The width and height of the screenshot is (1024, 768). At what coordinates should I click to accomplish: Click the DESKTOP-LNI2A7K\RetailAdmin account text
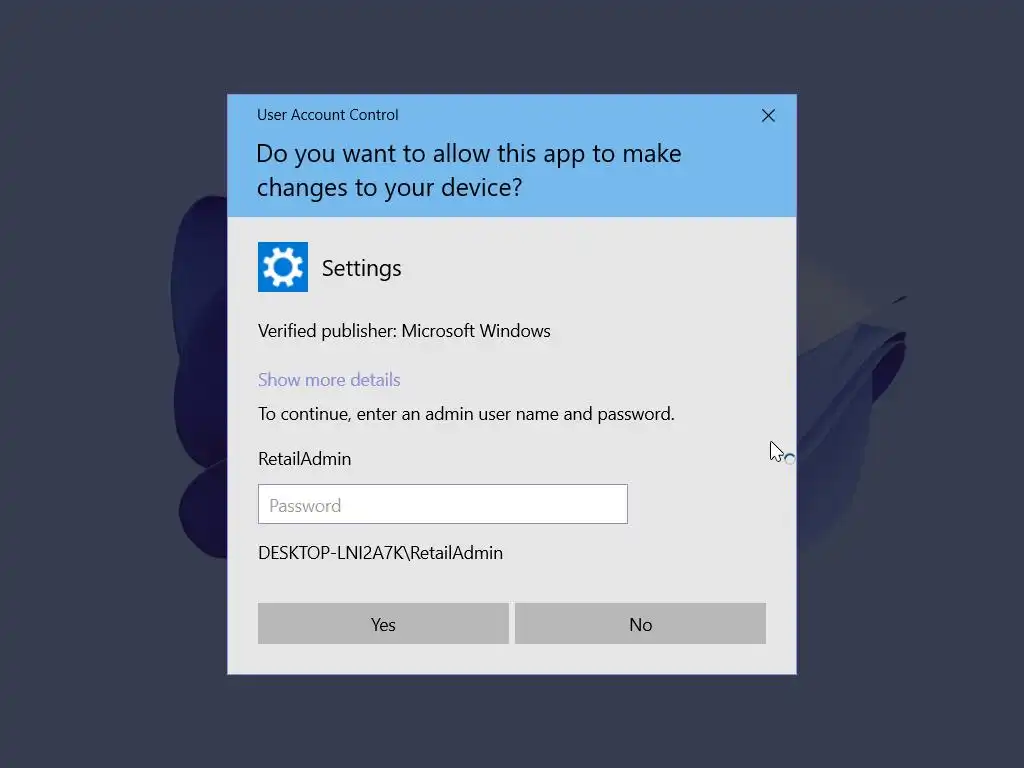click(380, 553)
